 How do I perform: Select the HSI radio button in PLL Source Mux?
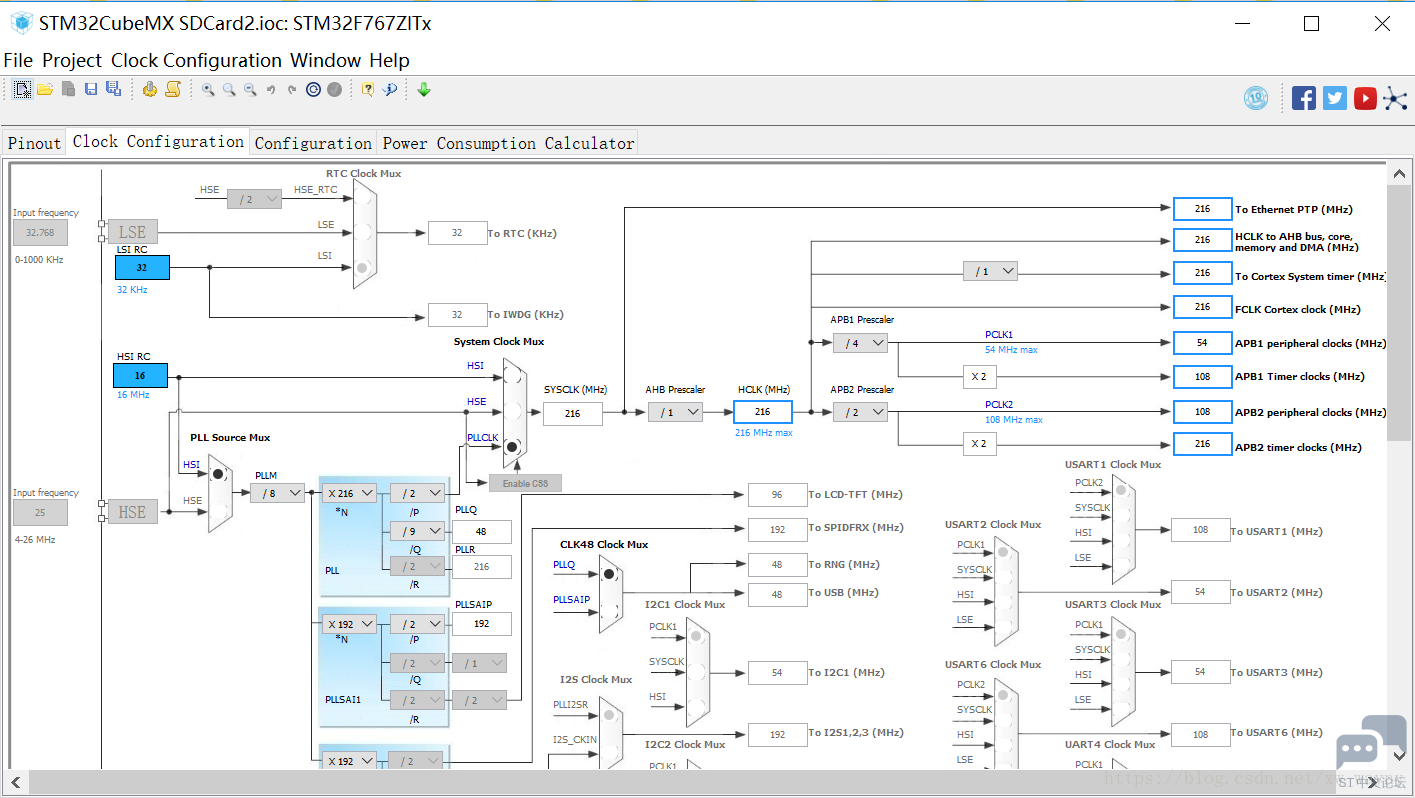click(x=217, y=473)
